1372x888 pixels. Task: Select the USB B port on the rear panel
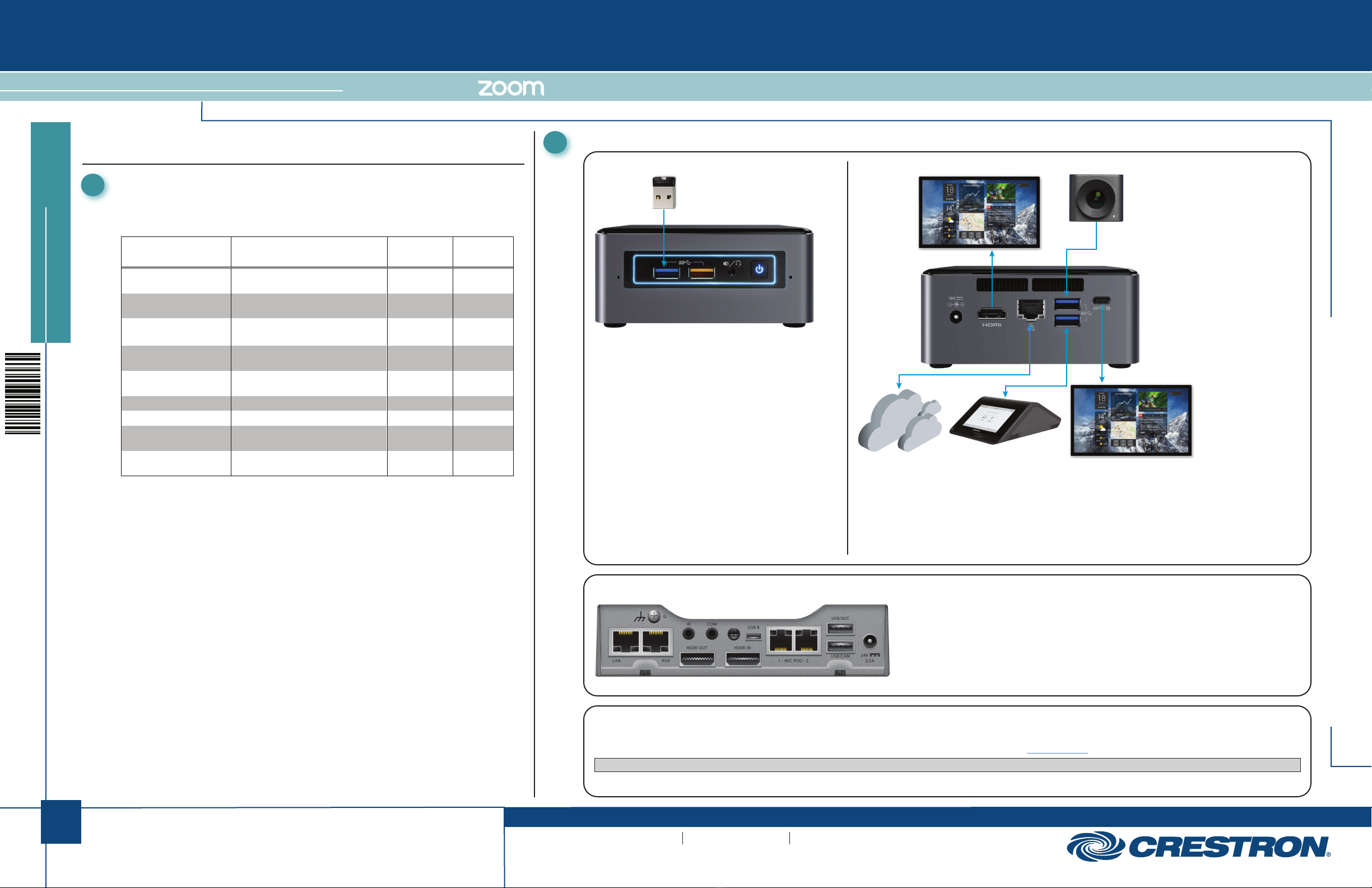754,636
